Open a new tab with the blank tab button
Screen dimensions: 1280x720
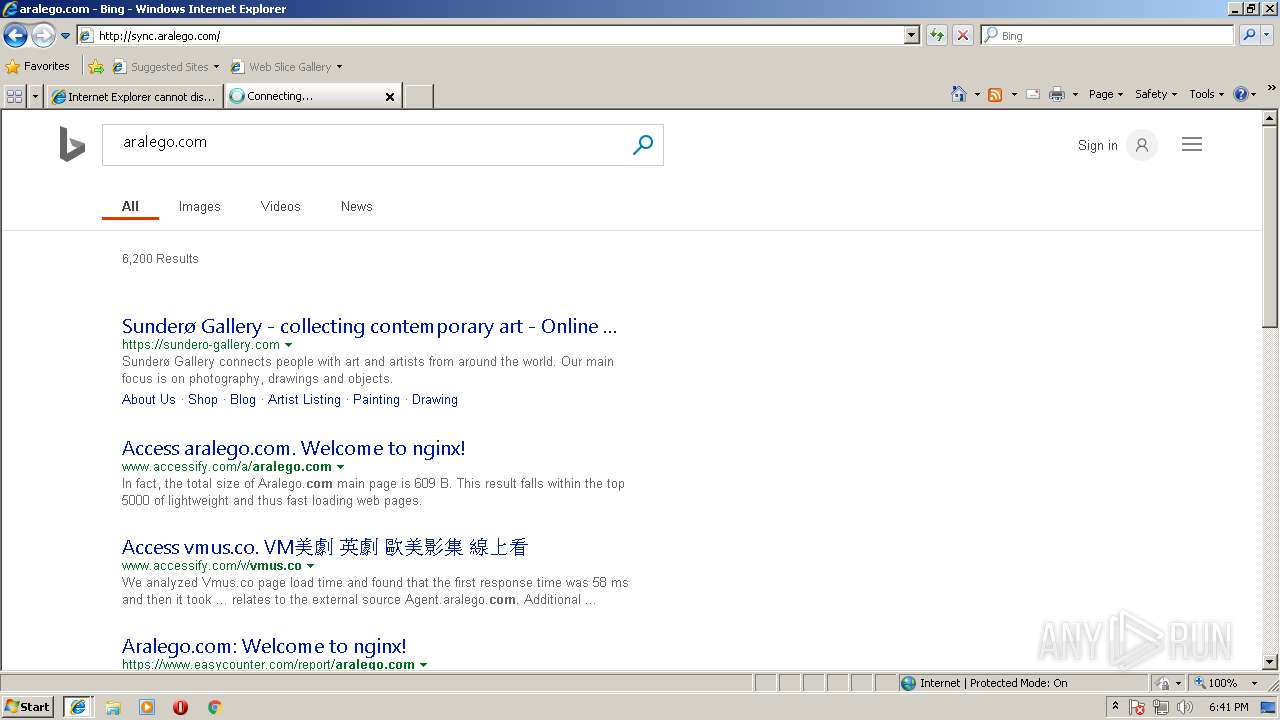(x=418, y=96)
